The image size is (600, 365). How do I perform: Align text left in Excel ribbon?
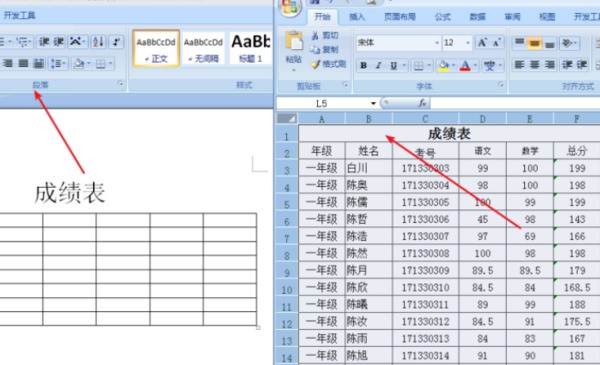click(519, 65)
